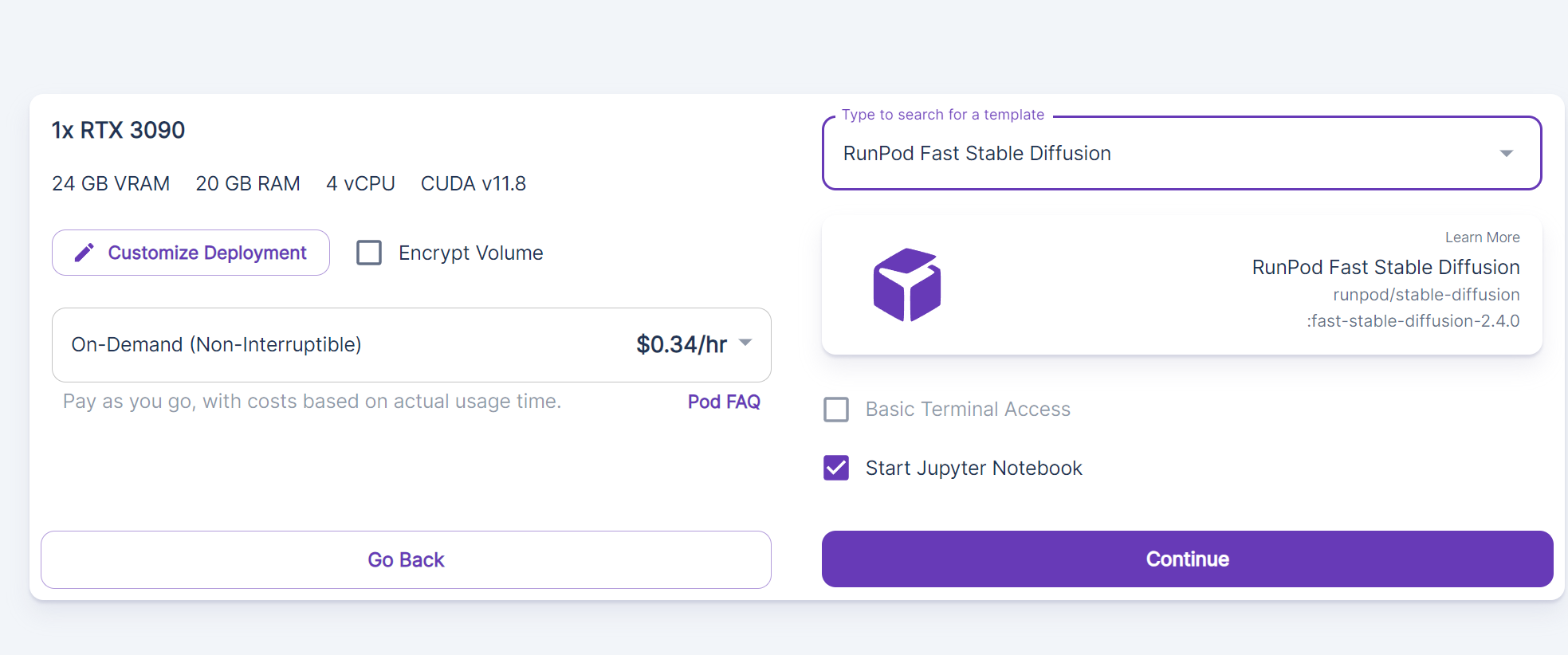Screen dimensions: 1568x655
Task: Click the Start Jupyter Notebook label
Action: (x=973, y=468)
